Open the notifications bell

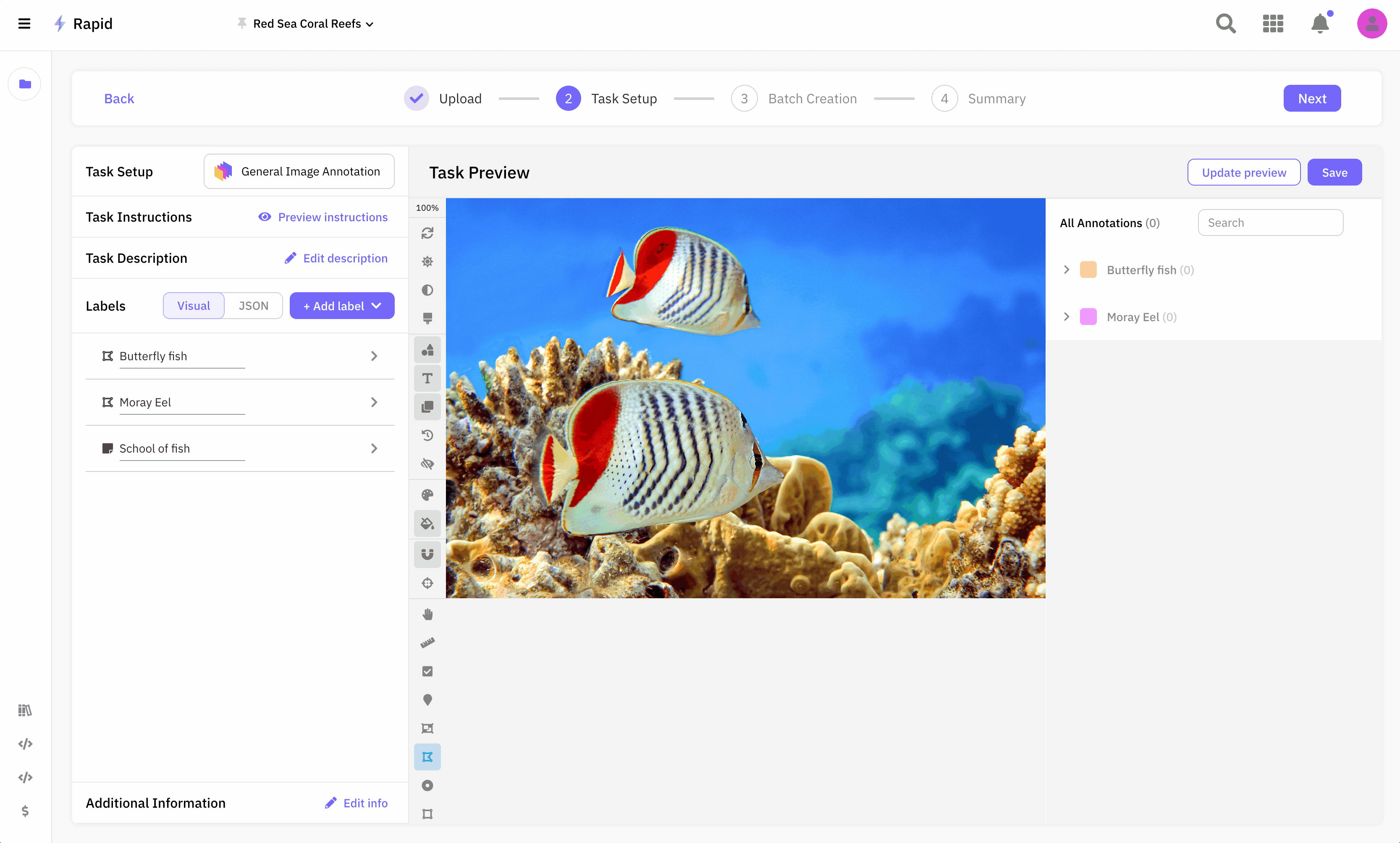[x=1319, y=24]
